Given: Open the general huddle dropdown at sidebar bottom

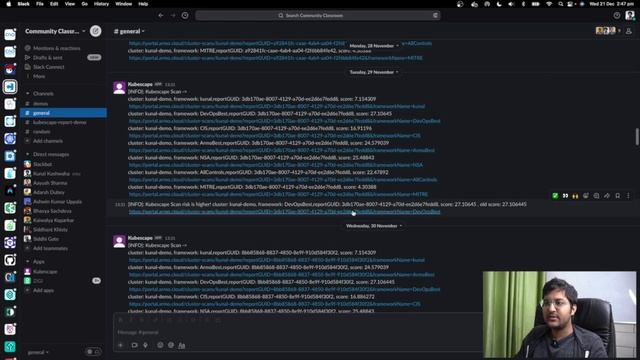Looking at the screenshot, I should [38, 352].
